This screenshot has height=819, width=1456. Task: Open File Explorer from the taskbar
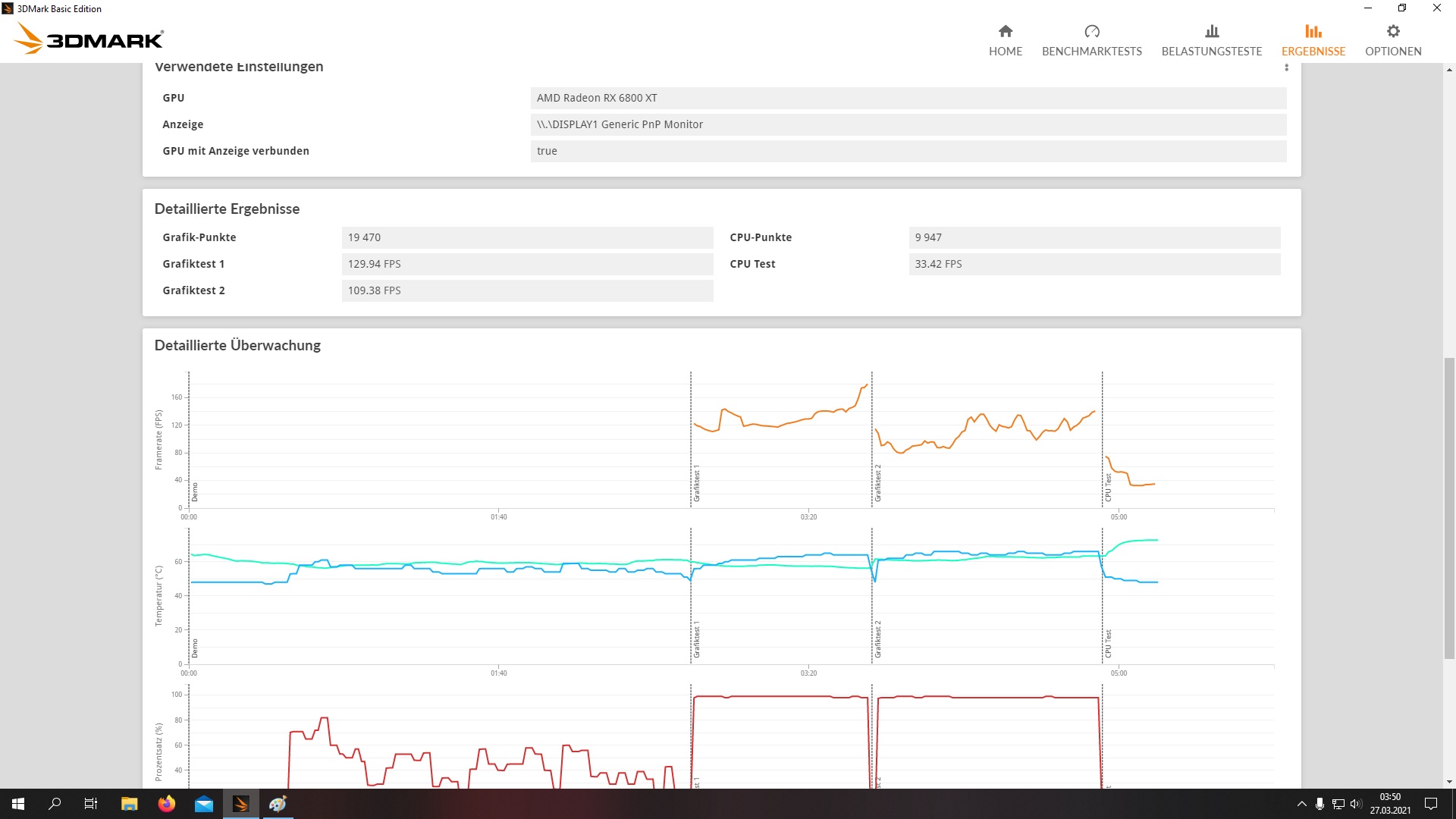(x=129, y=804)
